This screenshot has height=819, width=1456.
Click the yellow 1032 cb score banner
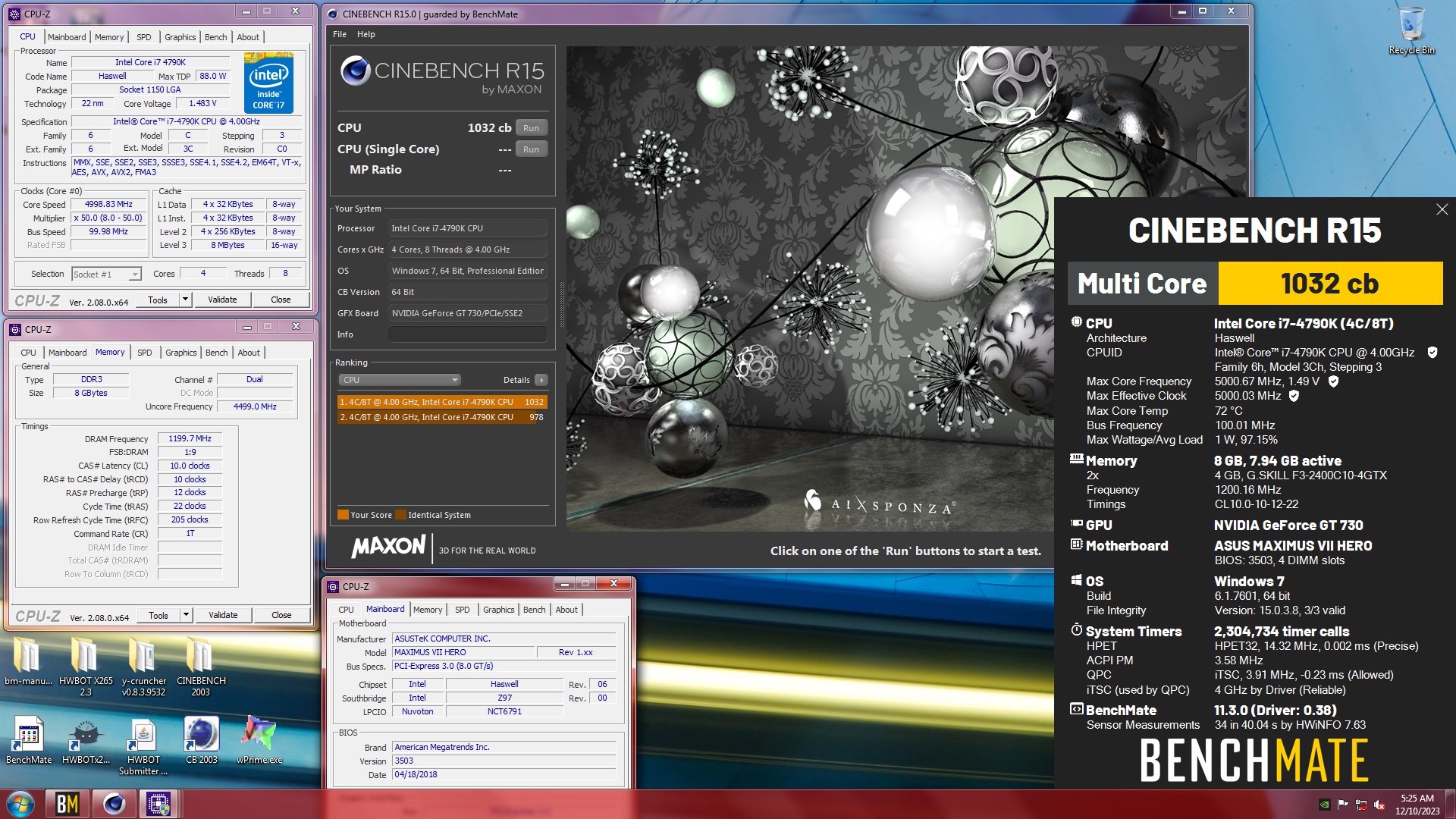[1330, 284]
